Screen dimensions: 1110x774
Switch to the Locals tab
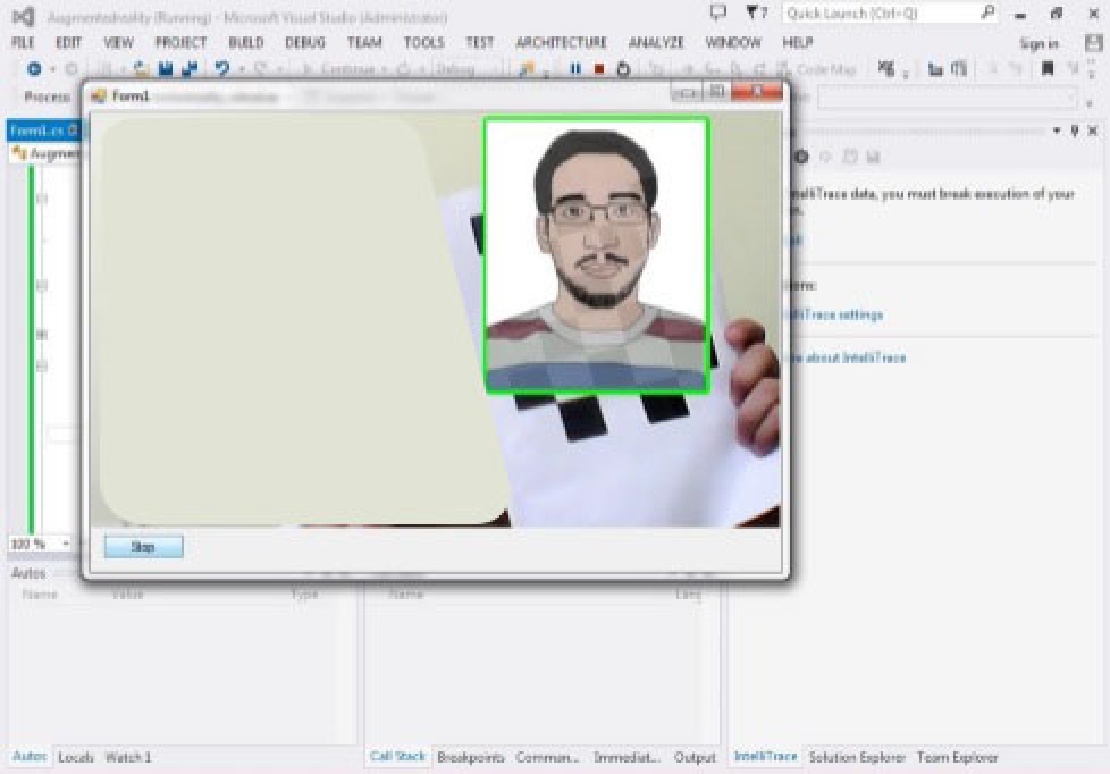pyautogui.click(x=76, y=757)
